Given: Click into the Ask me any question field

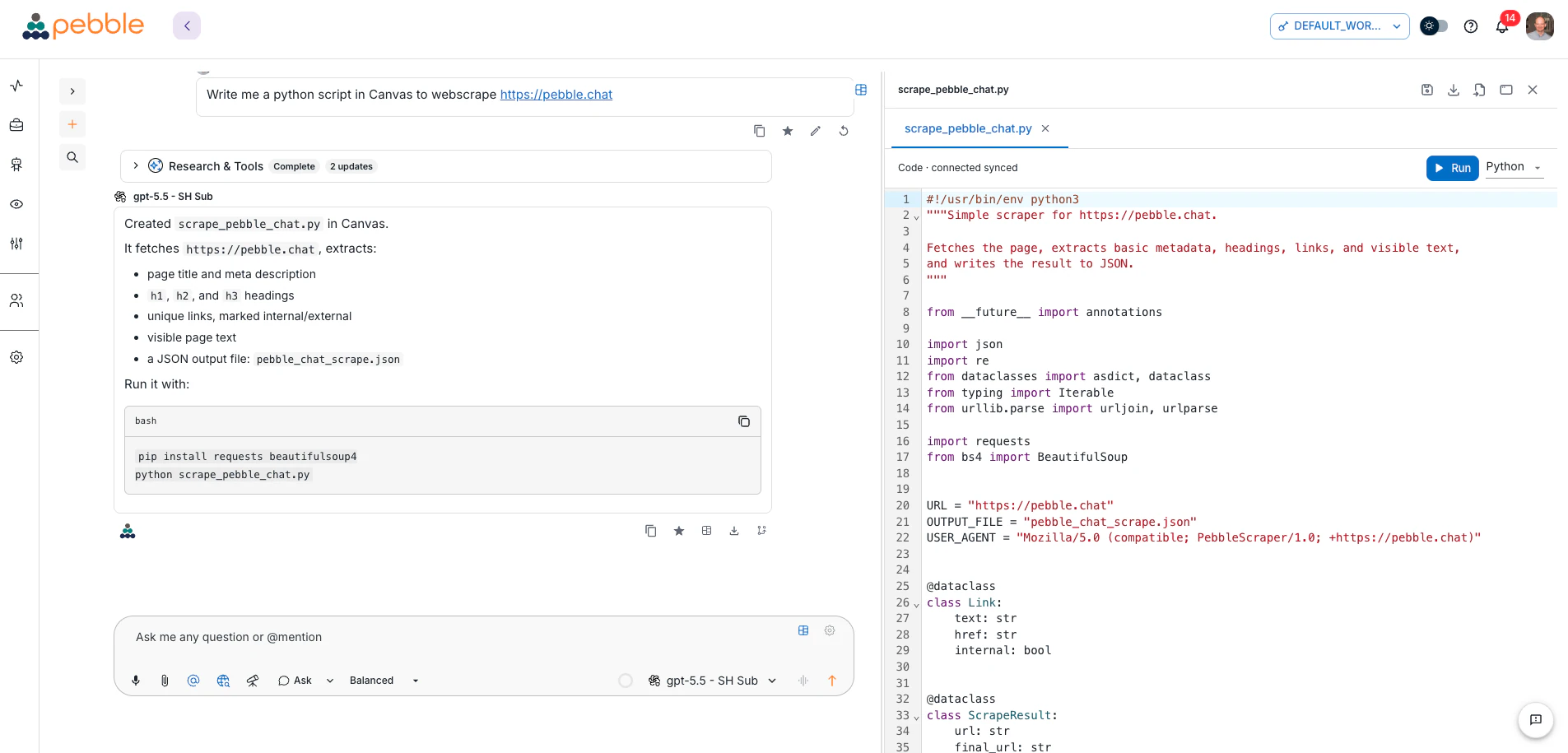Looking at the screenshot, I should [x=458, y=637].
